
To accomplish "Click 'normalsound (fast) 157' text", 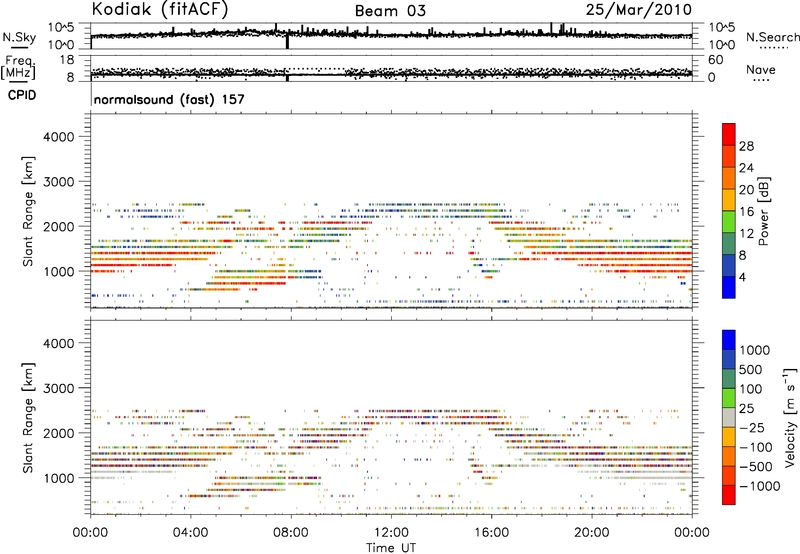I will coord(169,99).
